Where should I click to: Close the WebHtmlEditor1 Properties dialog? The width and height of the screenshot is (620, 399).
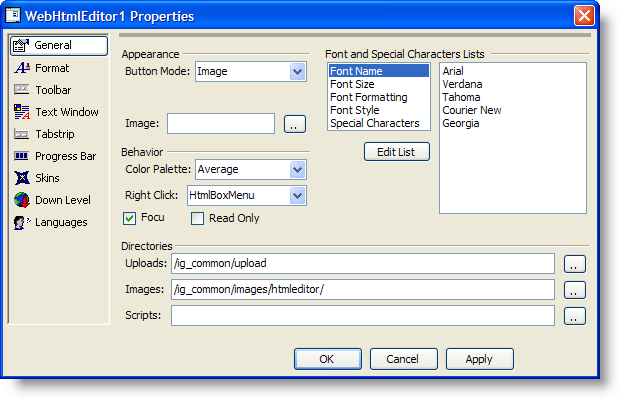[584, 16]
